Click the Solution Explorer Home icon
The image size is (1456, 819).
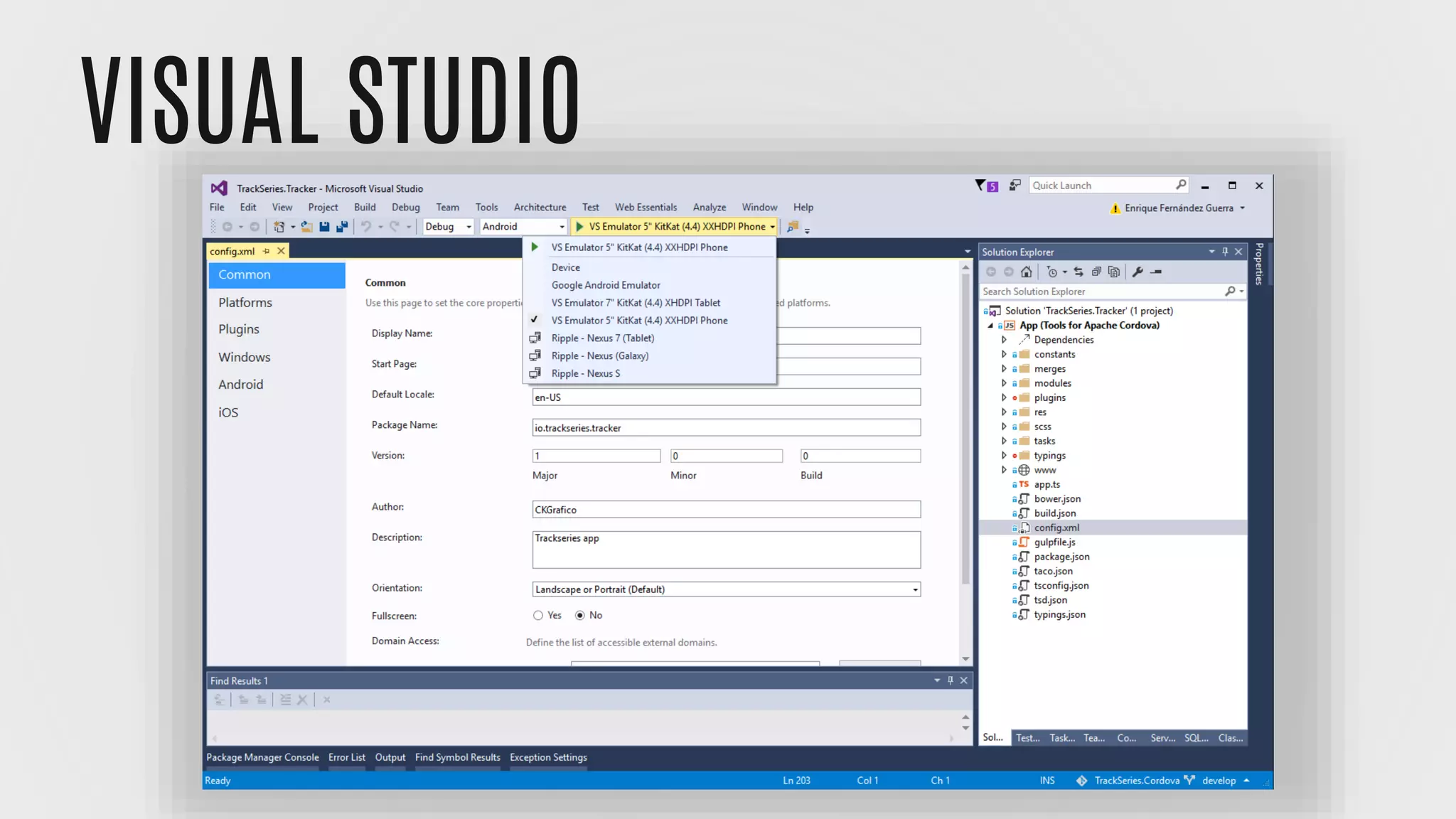coord(1026,272)
